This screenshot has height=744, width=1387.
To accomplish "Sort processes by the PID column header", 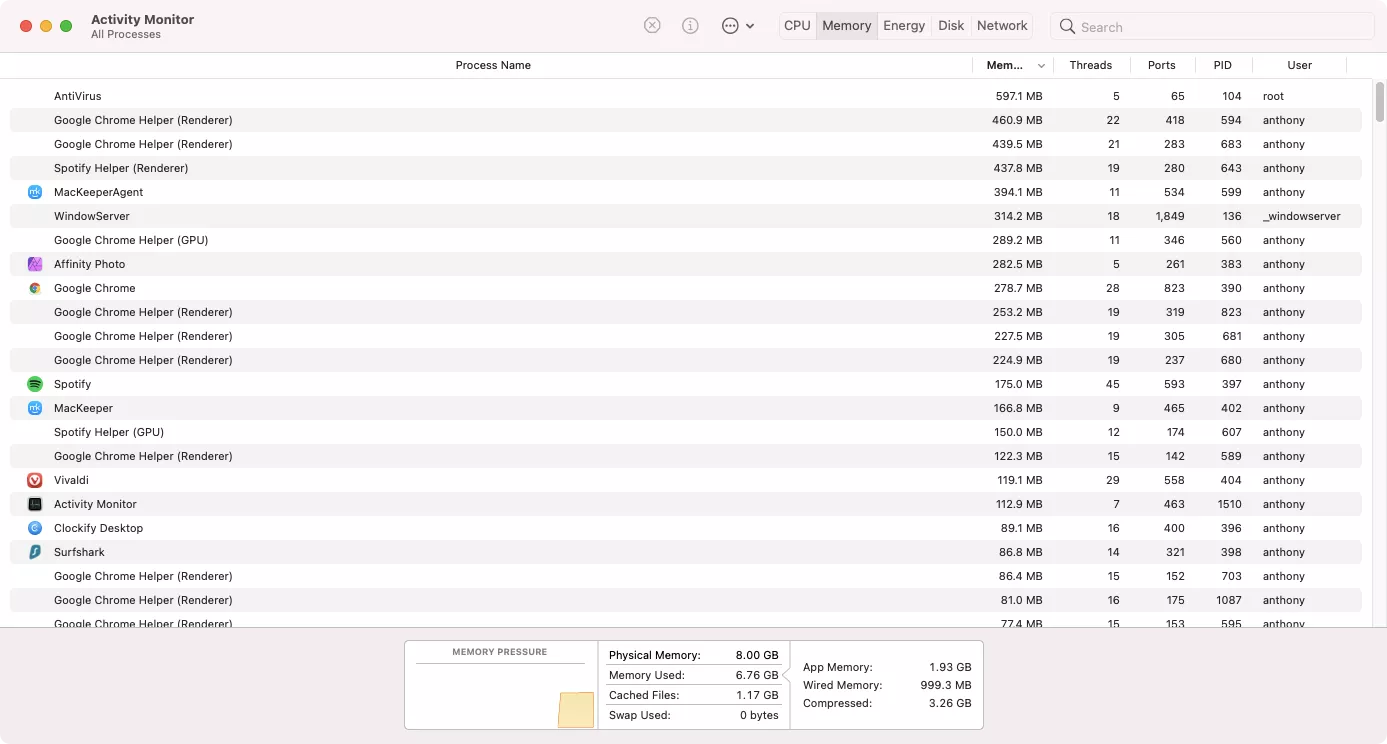I will click(x=1223, y=65).
